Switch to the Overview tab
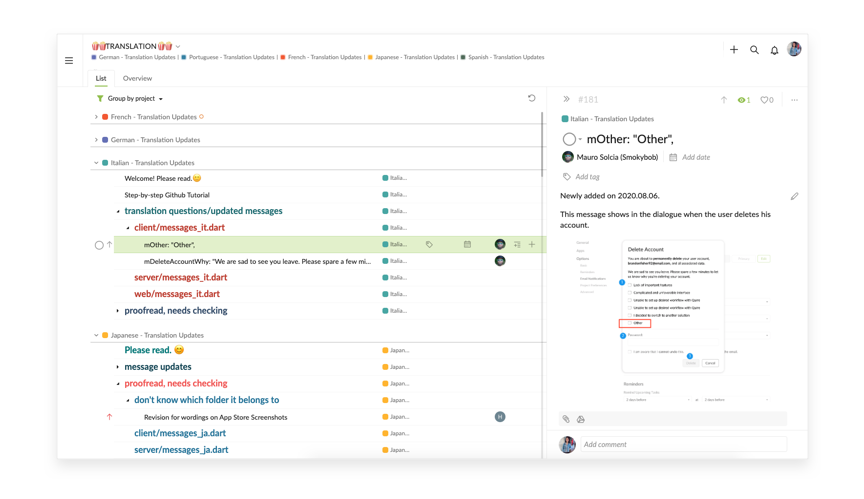The image size is (864, 499). tap(137, 78)
